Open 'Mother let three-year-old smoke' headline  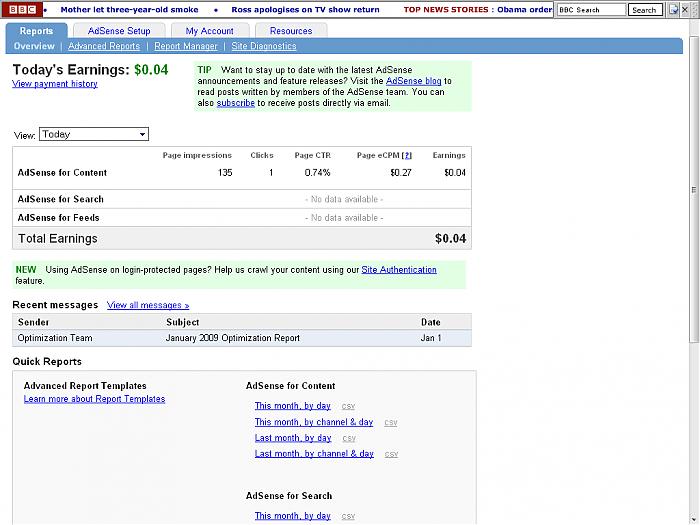pyautogui.click(x=129, y=9)
